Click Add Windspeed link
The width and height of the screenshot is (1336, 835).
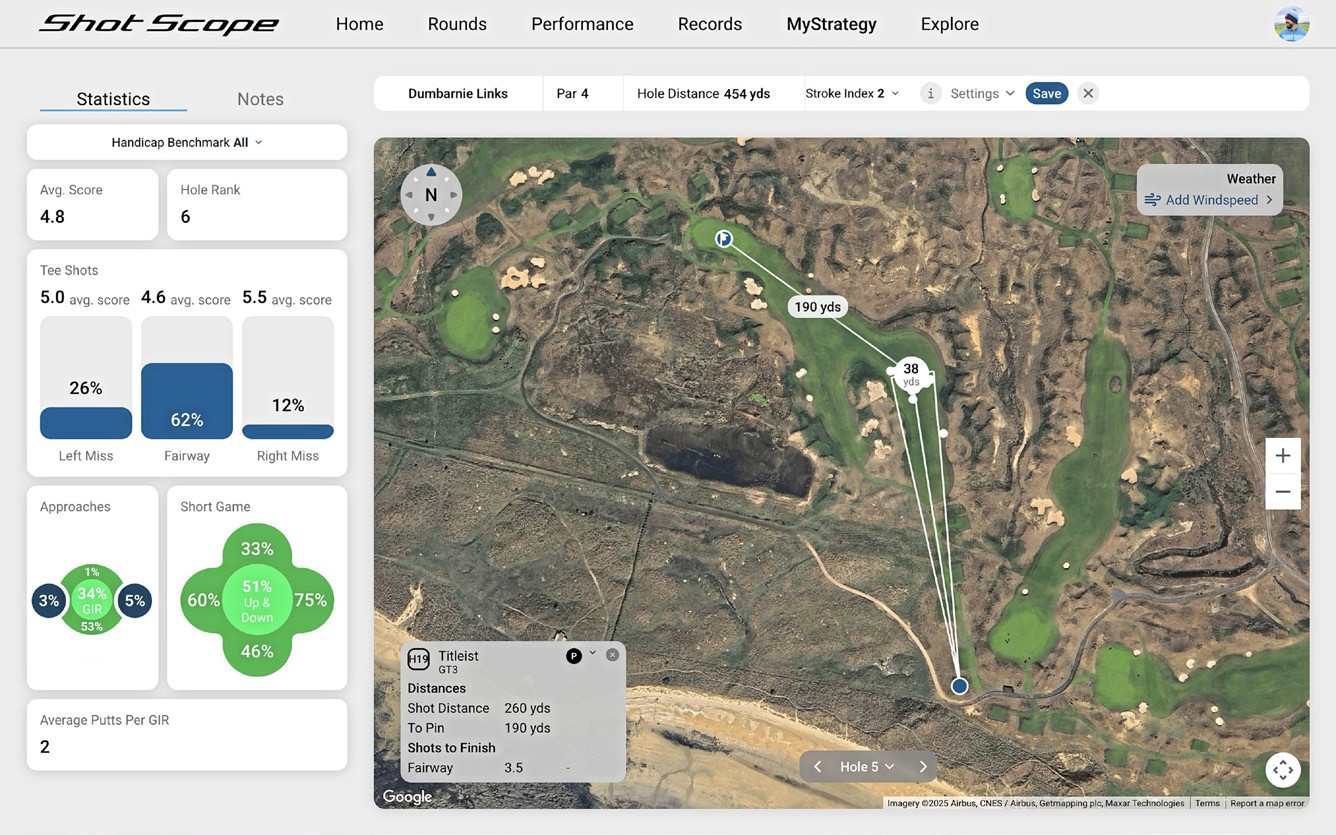point(1210,200)
